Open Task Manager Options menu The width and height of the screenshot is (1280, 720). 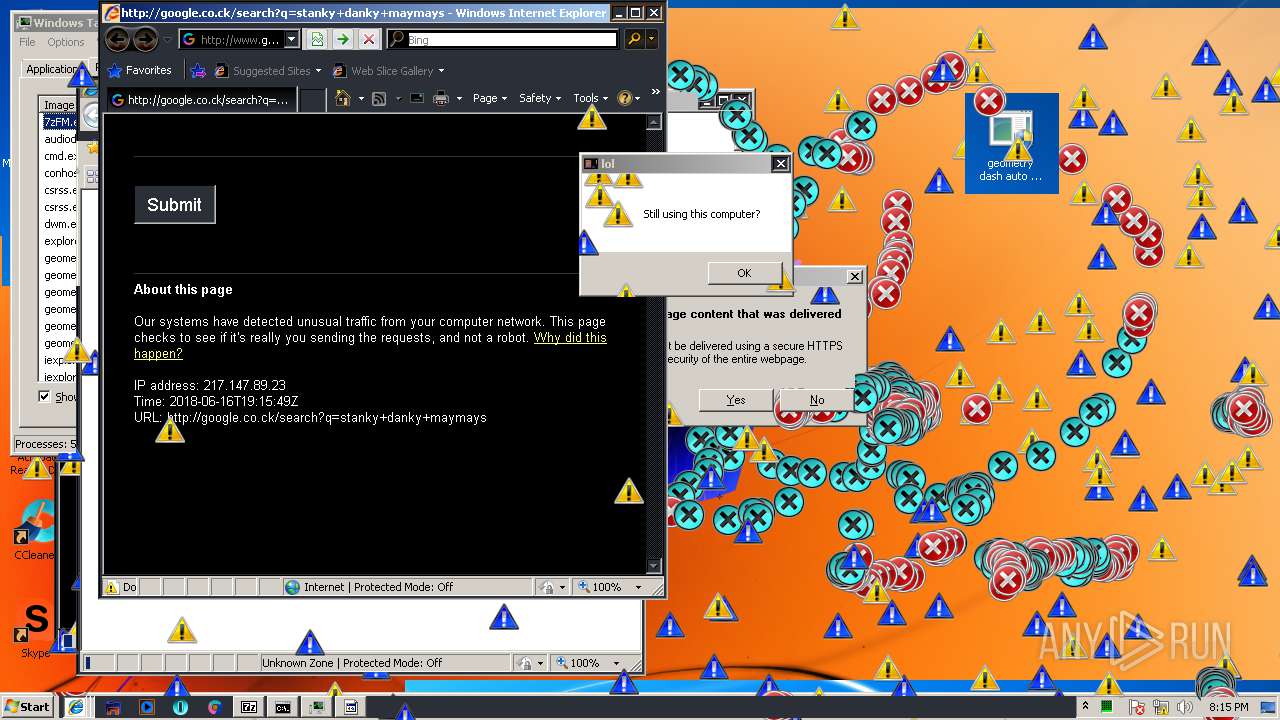click(66, 42)
